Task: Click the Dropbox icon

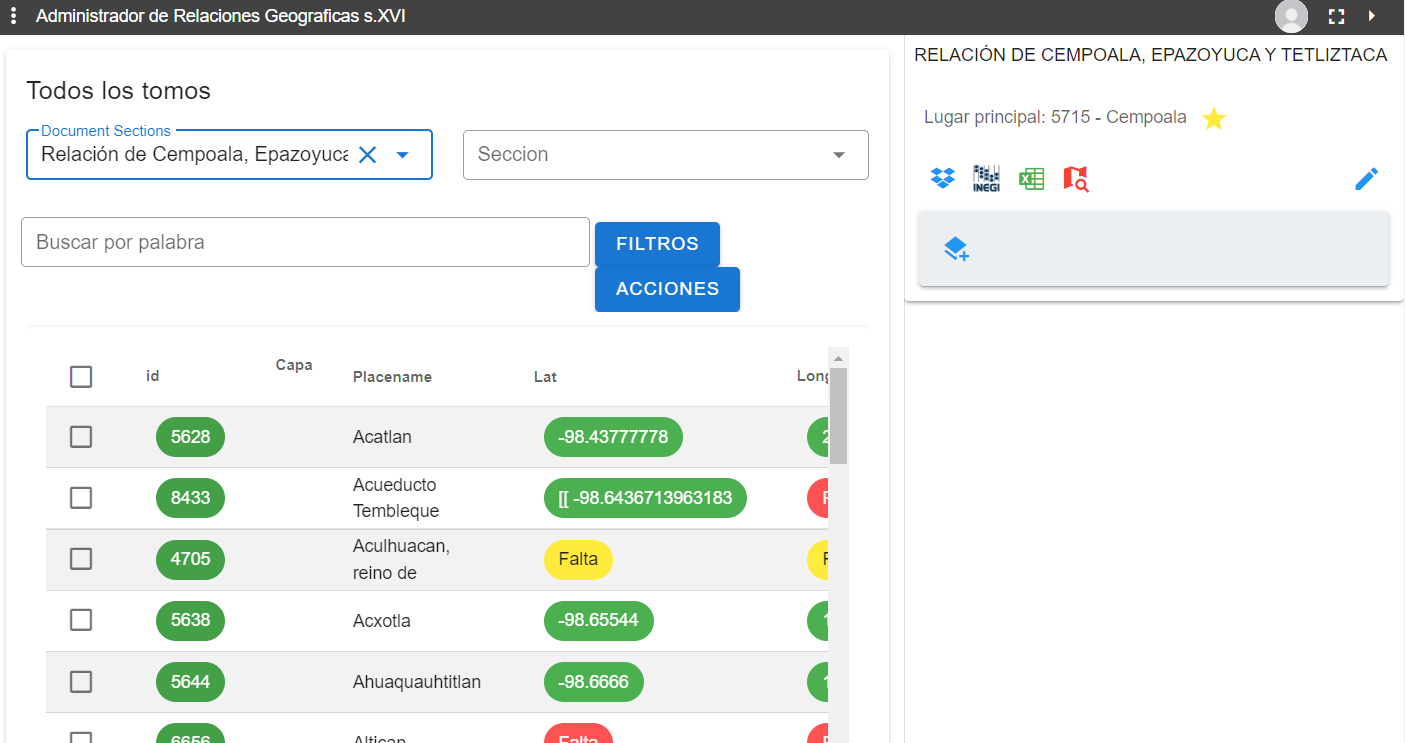Action: point(942,179)
